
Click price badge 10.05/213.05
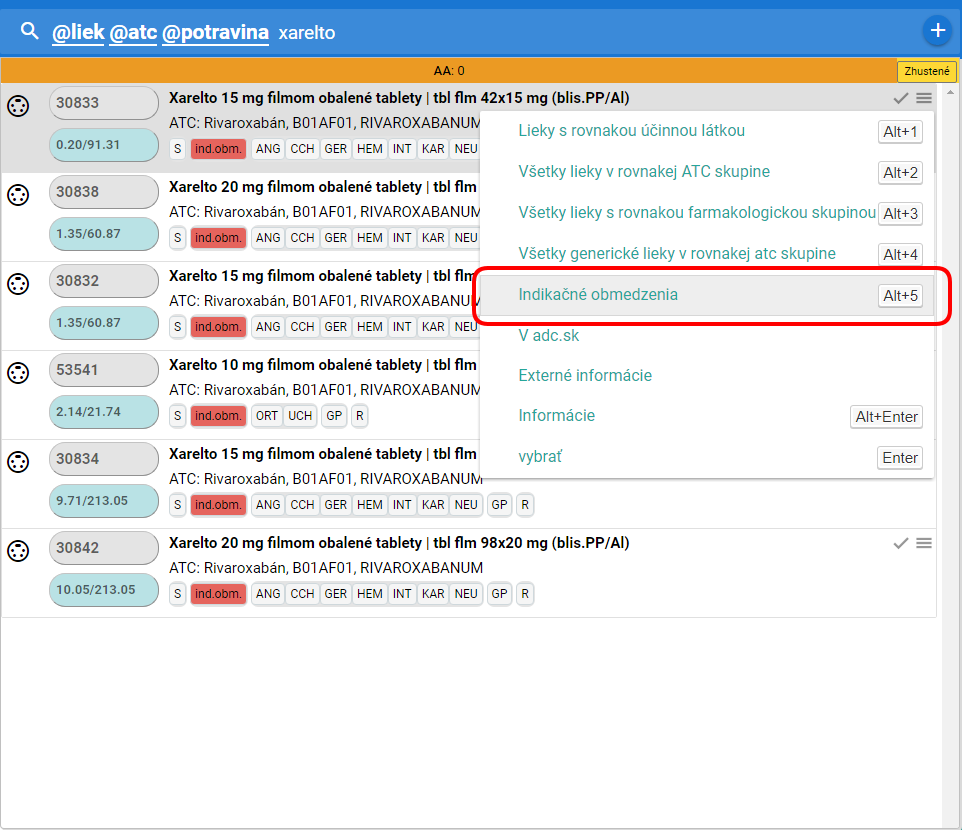click(x=104, y=590)
